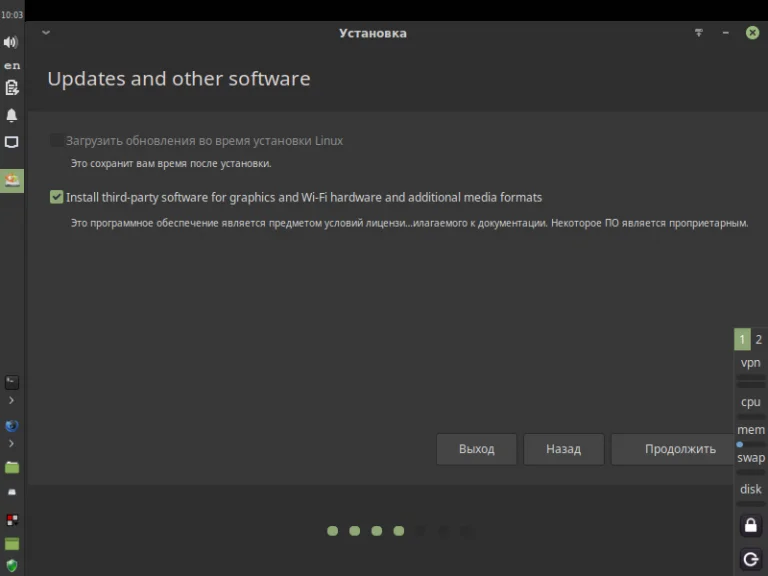
Task: Expand the arrow below the terminal icon
Action: pos(11,400)
